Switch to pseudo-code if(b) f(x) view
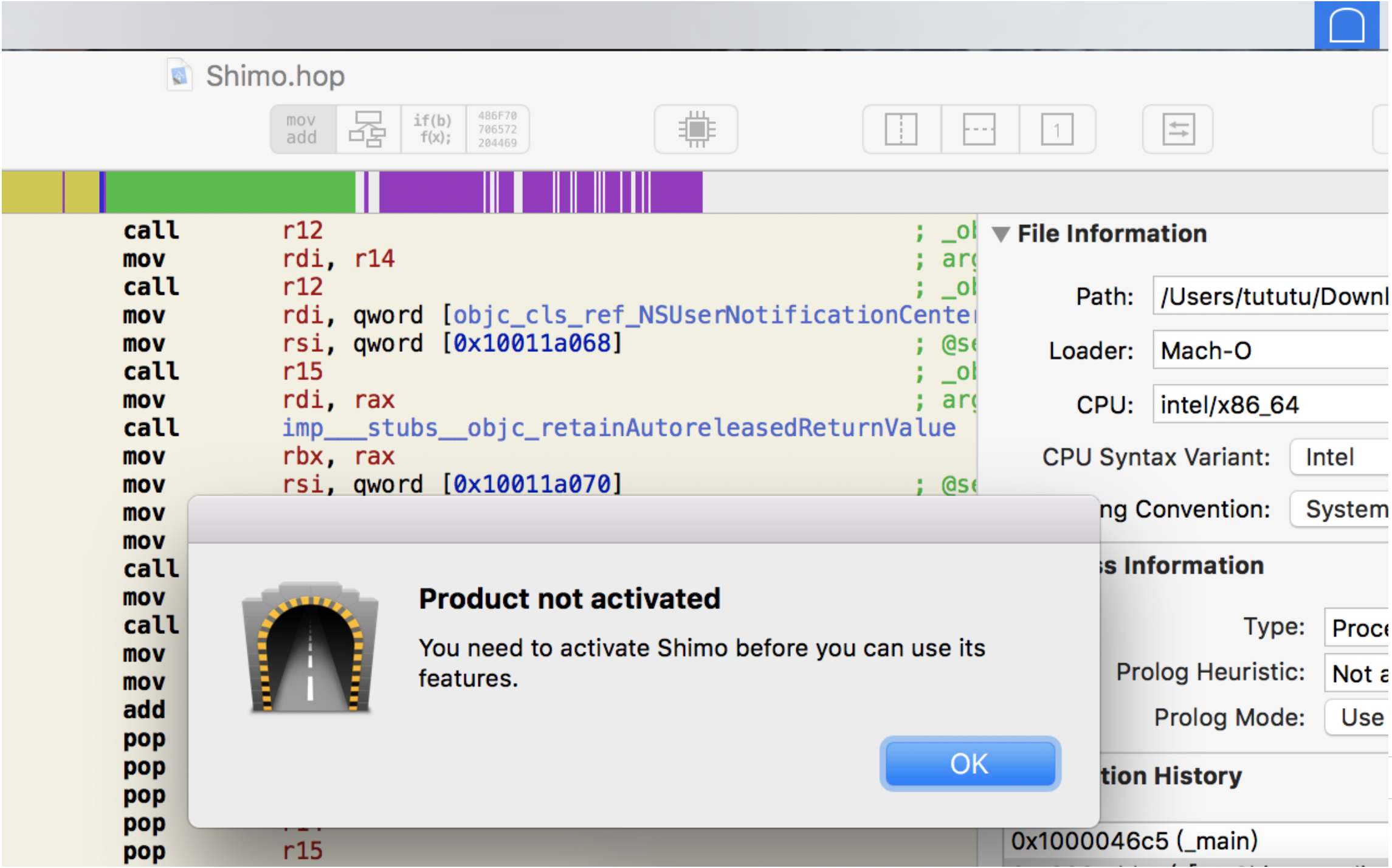 tap(433, 129)
